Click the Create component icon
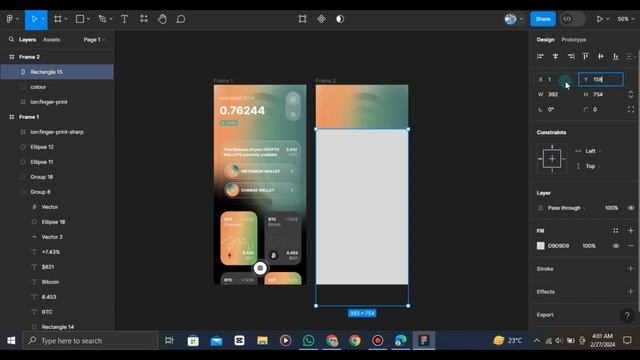This screenshot has height=360, width=640. coord(322,19)
